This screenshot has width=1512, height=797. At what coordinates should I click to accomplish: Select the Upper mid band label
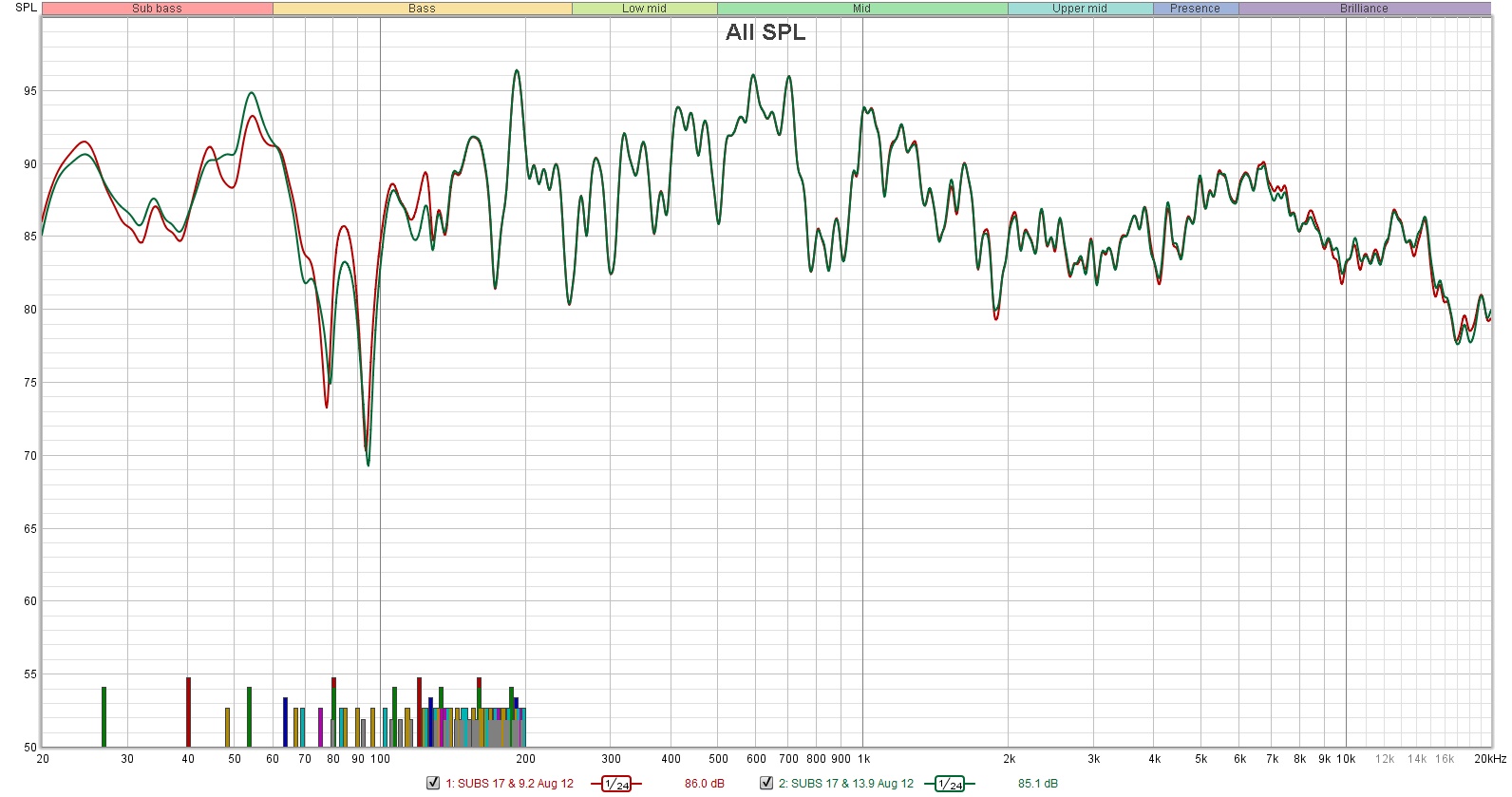1080,9
